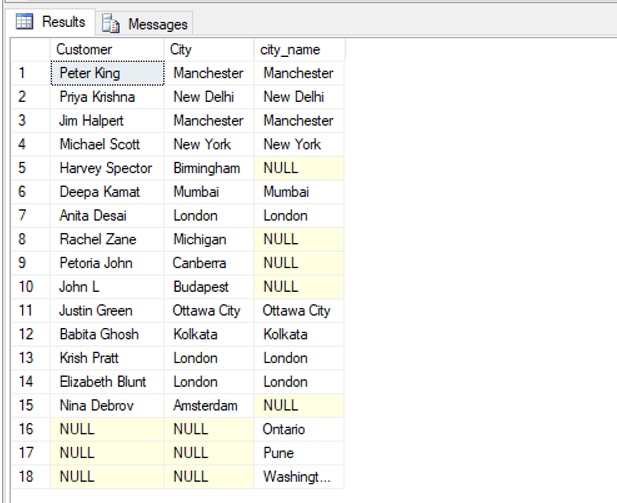Select row header number 1
The height and width of the screenshot is (503, 617).
[x=31, y=73]
